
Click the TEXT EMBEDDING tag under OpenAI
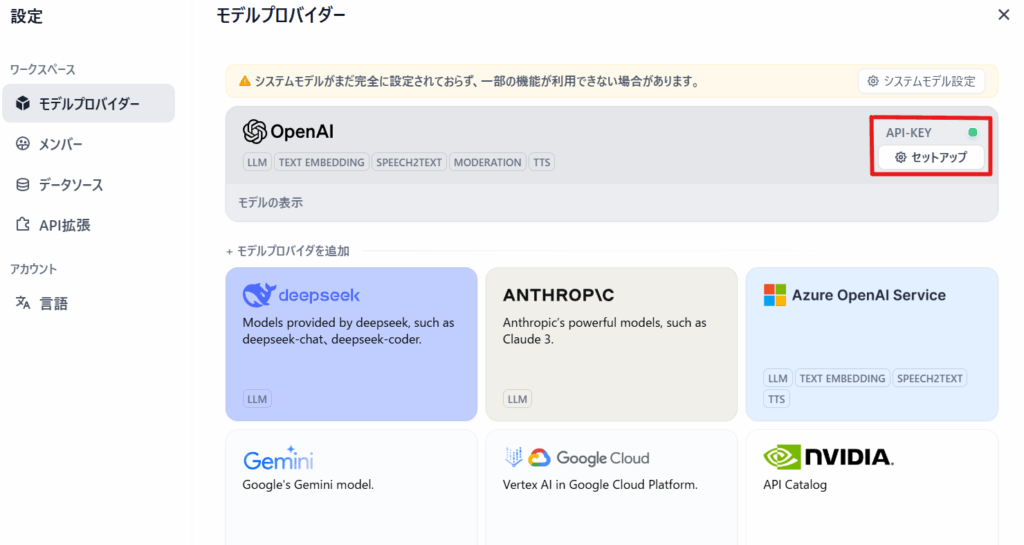[x=321, y=162]
